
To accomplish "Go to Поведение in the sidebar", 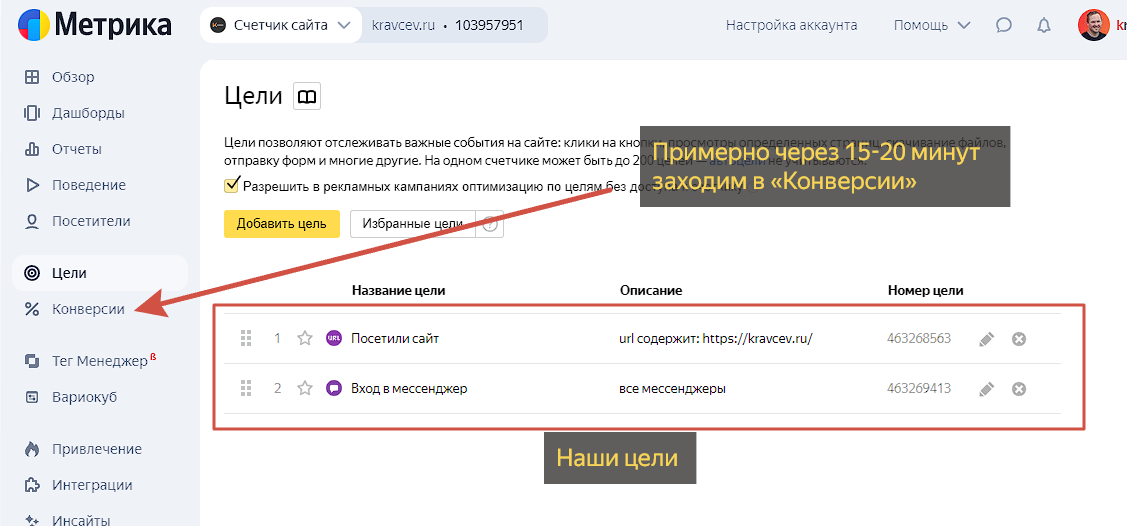I will pyautogui.click(x=88, y=185).
